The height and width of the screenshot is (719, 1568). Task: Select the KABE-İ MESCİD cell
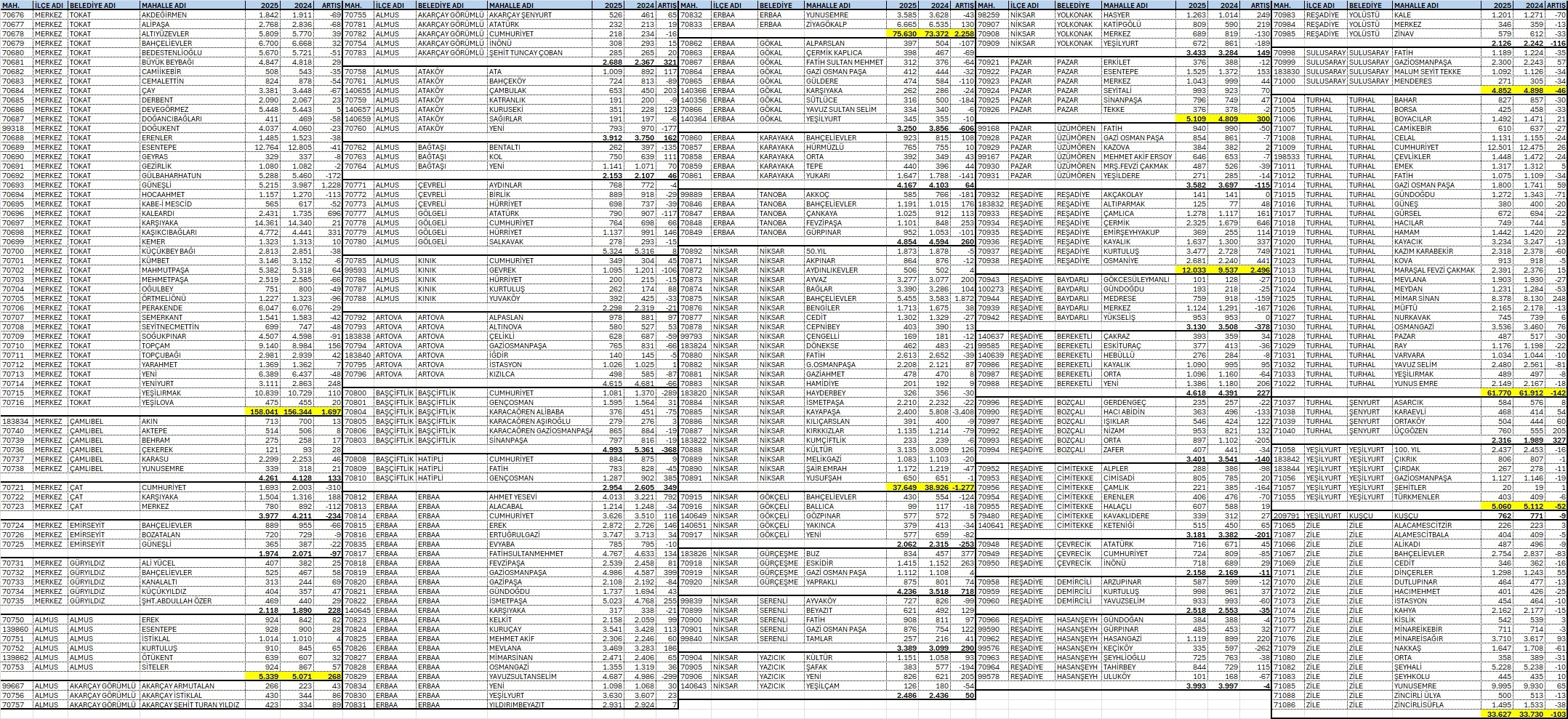pos(166,204)
